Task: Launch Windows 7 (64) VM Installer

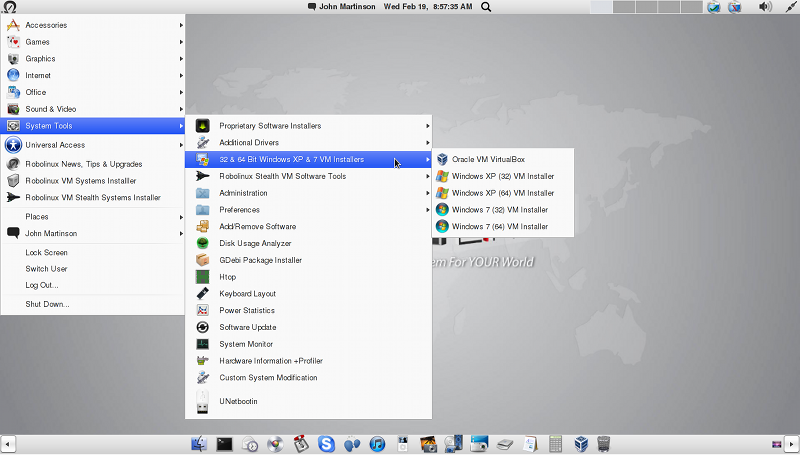Action: coord(503,227)
